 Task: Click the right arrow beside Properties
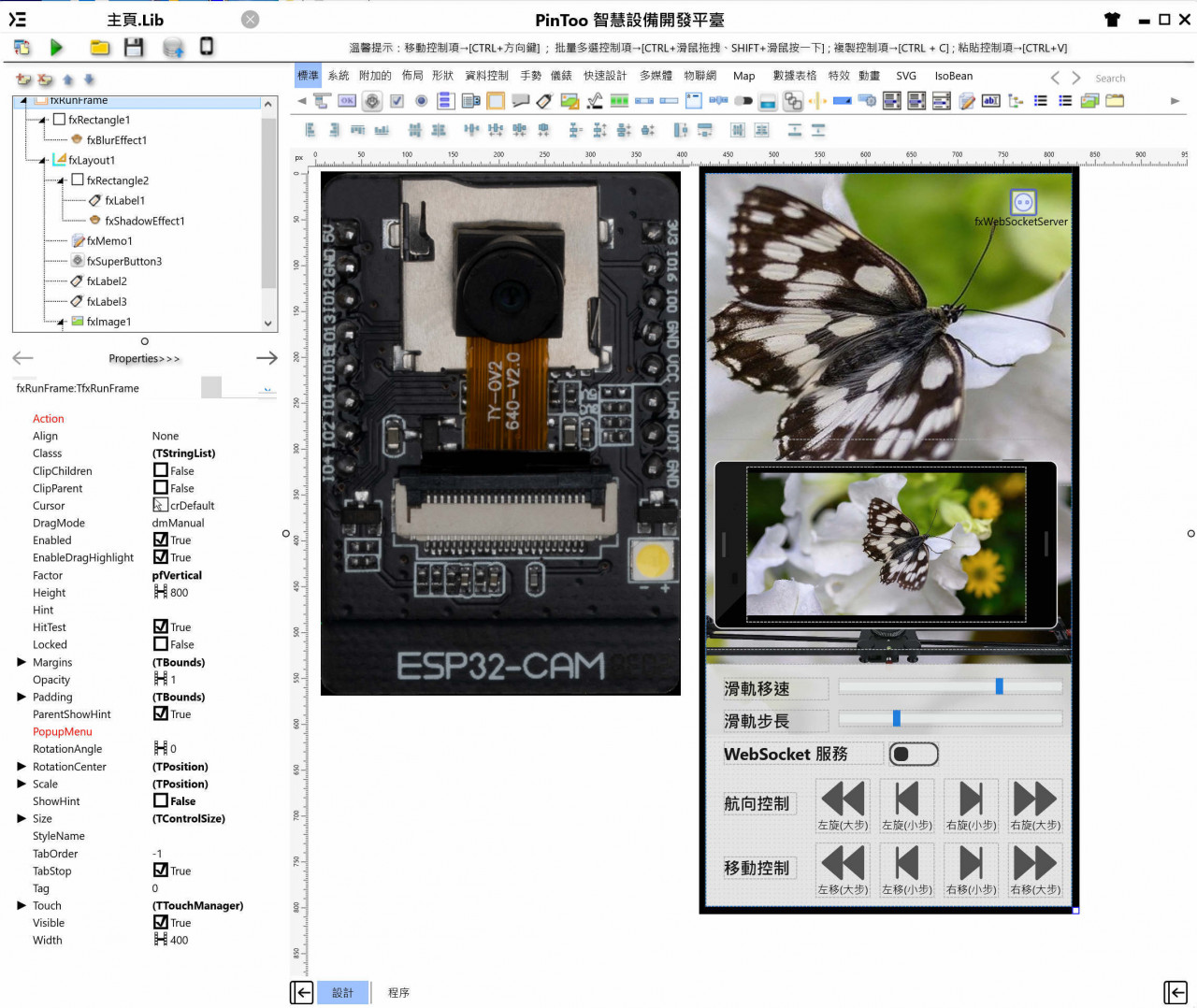pyautogui.click(x=267, y=357)
